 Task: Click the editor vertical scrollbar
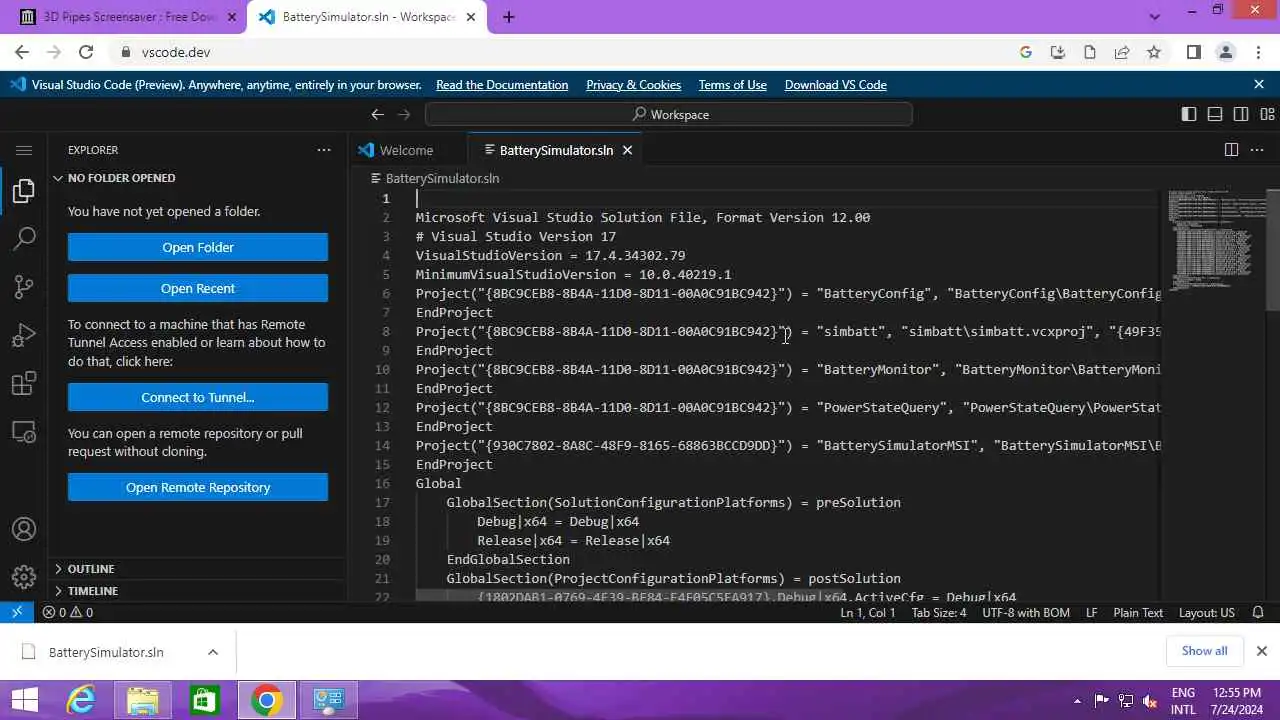[x=1273, y=250]
